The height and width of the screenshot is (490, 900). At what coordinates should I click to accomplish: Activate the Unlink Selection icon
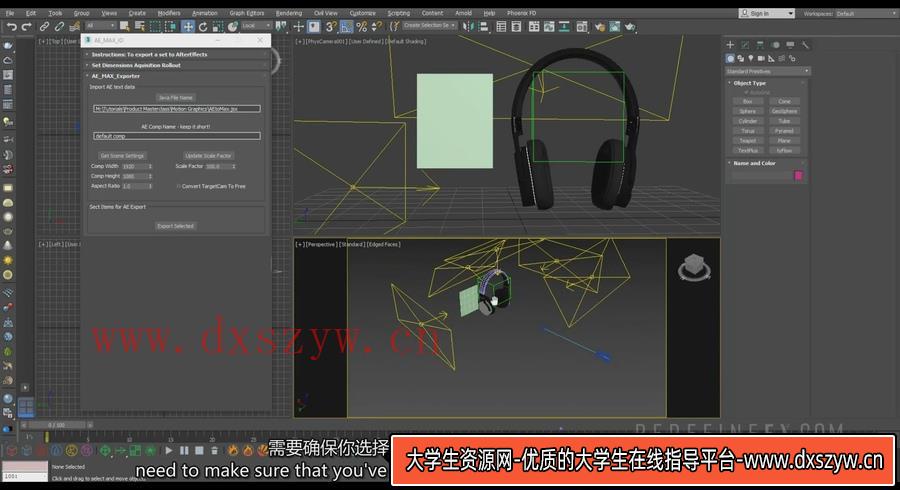[x=59, y=26]
